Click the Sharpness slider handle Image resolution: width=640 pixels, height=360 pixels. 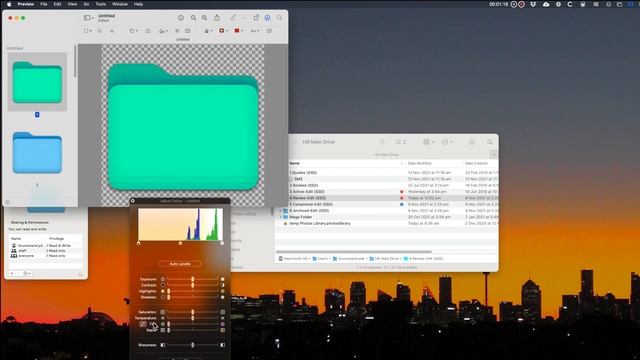[x=193, y=345]
